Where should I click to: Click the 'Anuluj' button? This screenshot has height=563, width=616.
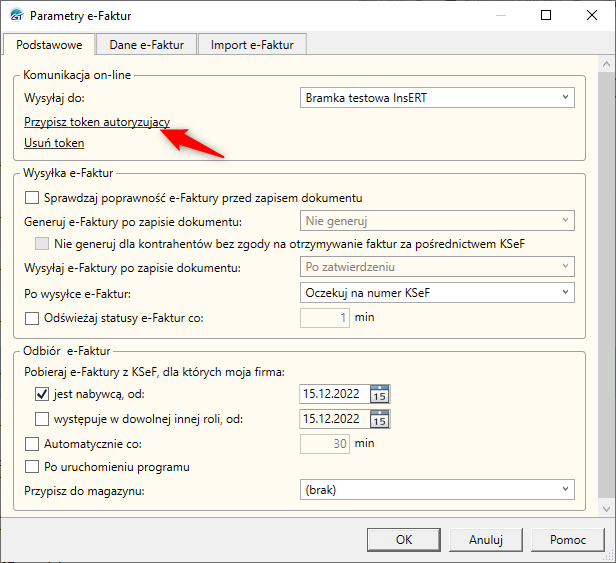(x=485, y=539)
